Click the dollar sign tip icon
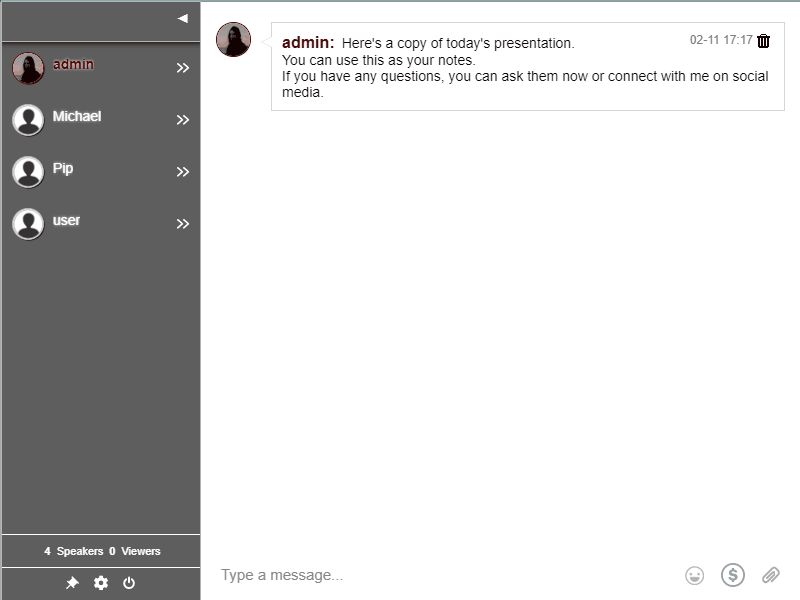Viewport: 800px width, 600px height. pos(733,575)
